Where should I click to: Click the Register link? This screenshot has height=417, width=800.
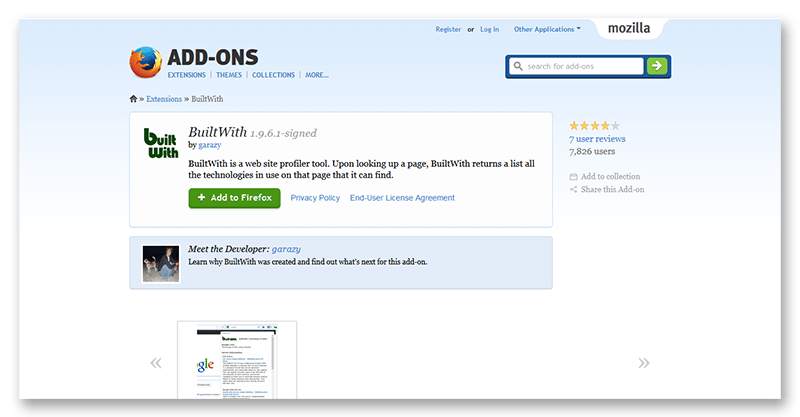448,30
